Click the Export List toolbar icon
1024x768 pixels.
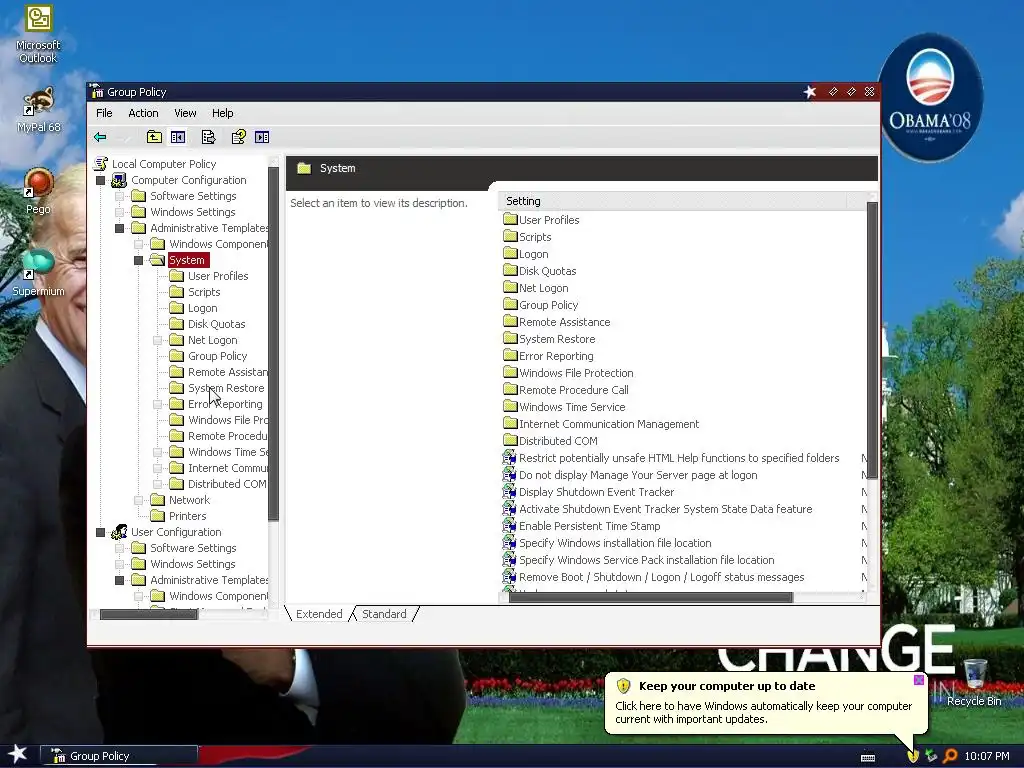(208, 137)
